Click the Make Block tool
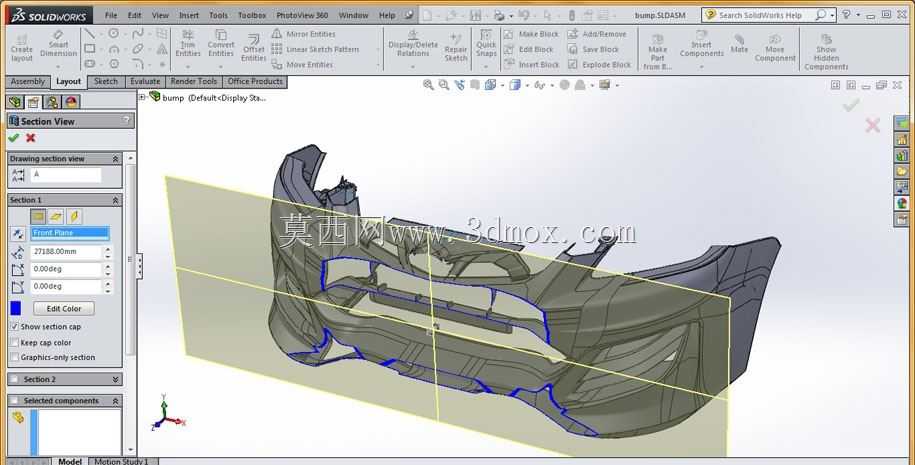This screenshot has height=465, width=915. [x=531, y=34]
